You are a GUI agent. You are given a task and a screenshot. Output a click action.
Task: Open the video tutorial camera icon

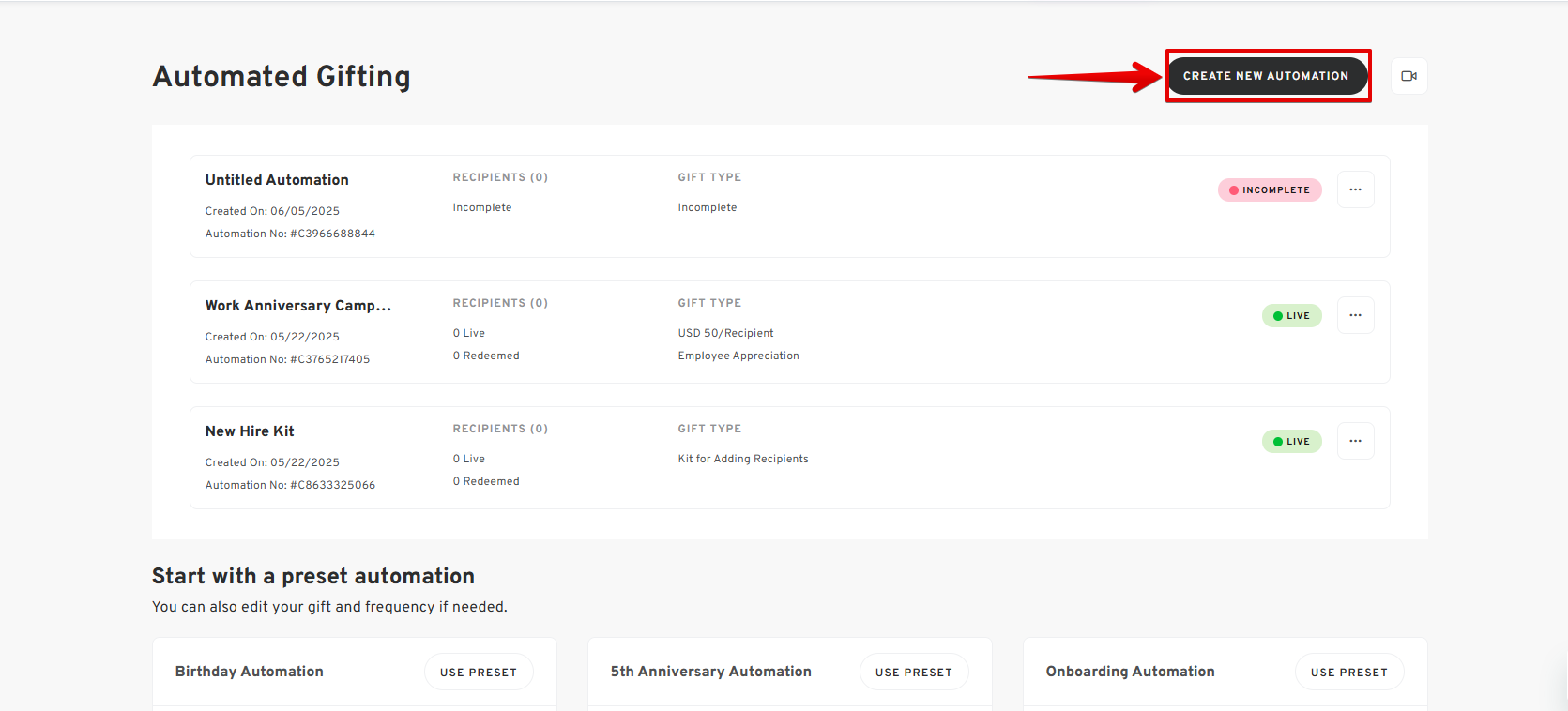click(x=1408, y=76)
